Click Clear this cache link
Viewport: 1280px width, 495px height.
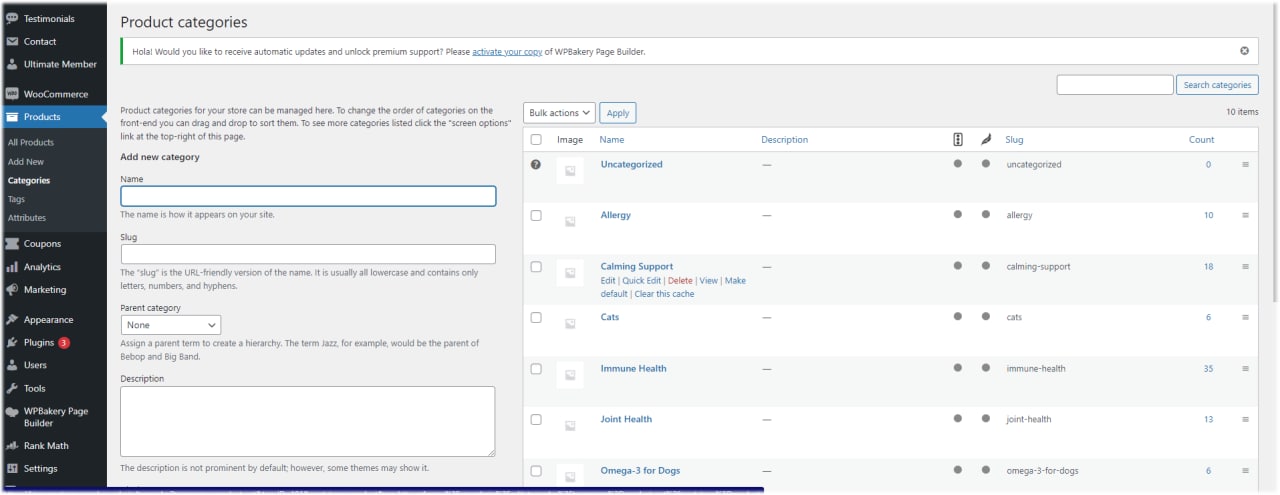click(x=664, y=294)
